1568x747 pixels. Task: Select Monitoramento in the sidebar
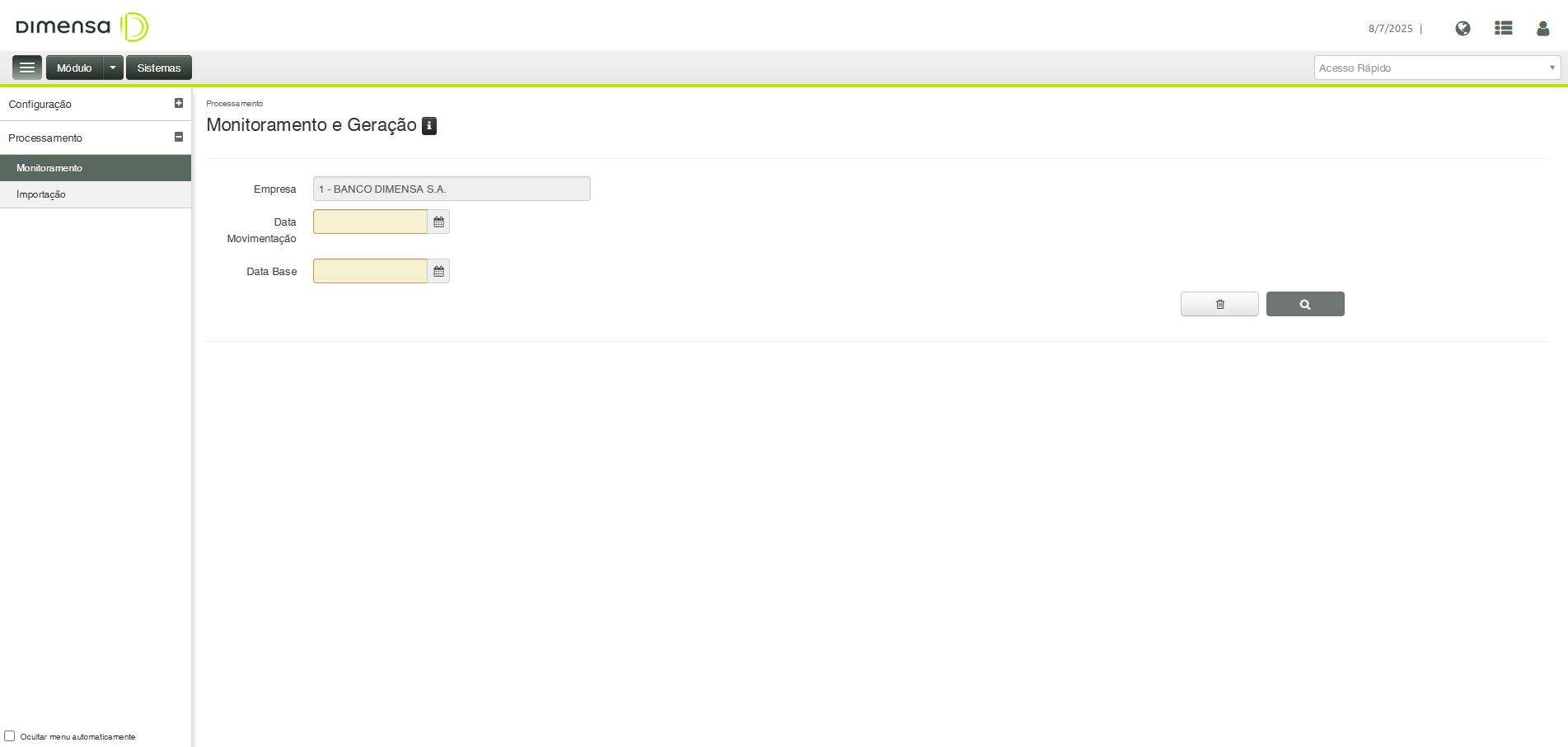click(x=49, y=168)
